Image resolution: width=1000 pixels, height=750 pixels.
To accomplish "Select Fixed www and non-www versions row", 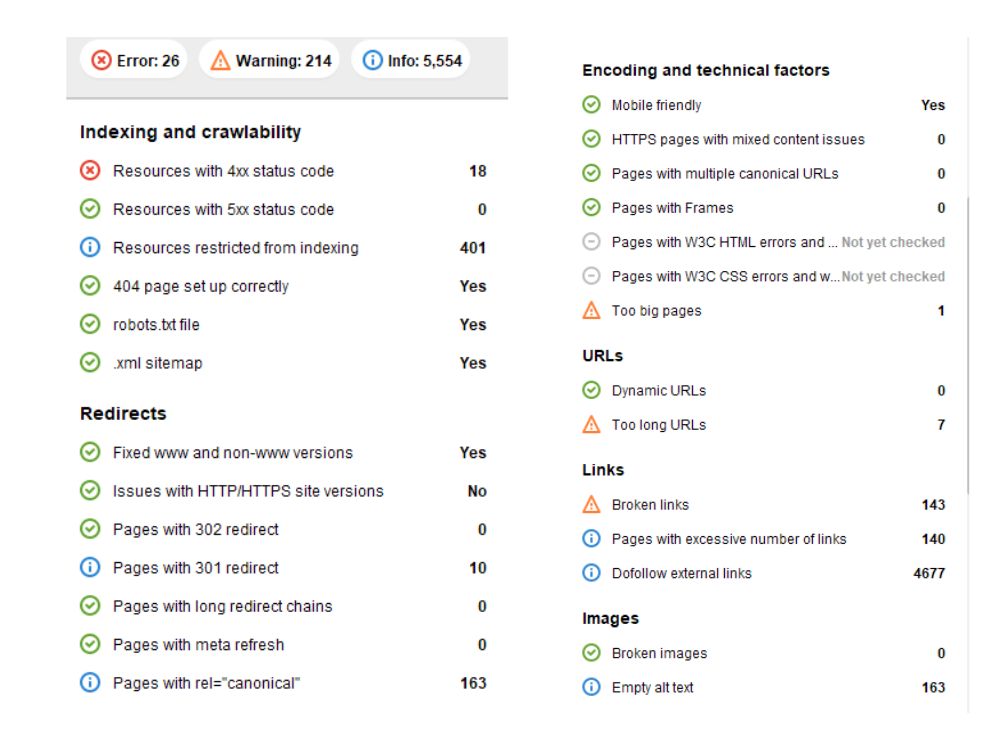I will (x=283, y=453).
